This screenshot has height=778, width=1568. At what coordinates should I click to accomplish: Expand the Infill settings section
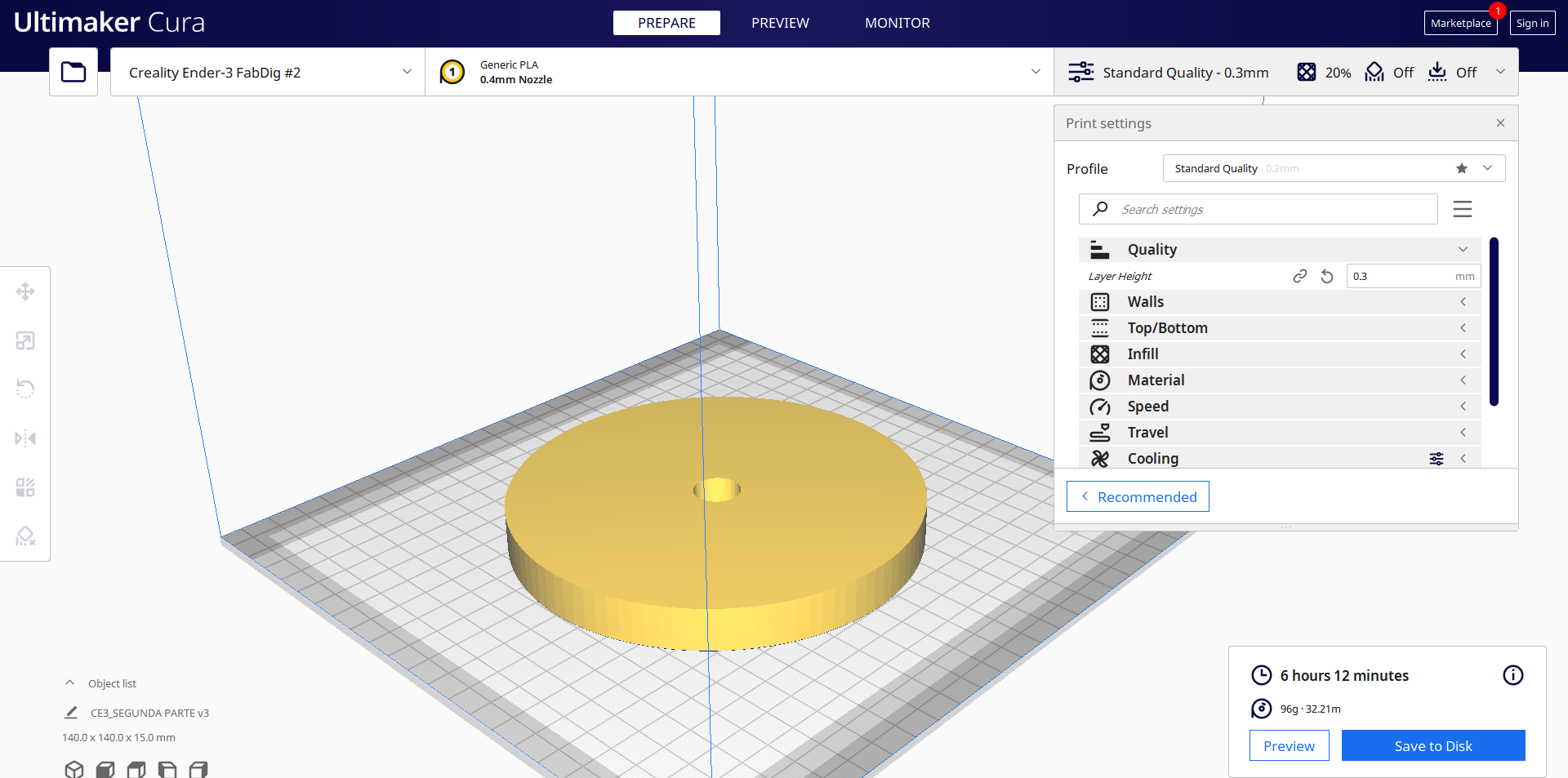(1280, 354)
